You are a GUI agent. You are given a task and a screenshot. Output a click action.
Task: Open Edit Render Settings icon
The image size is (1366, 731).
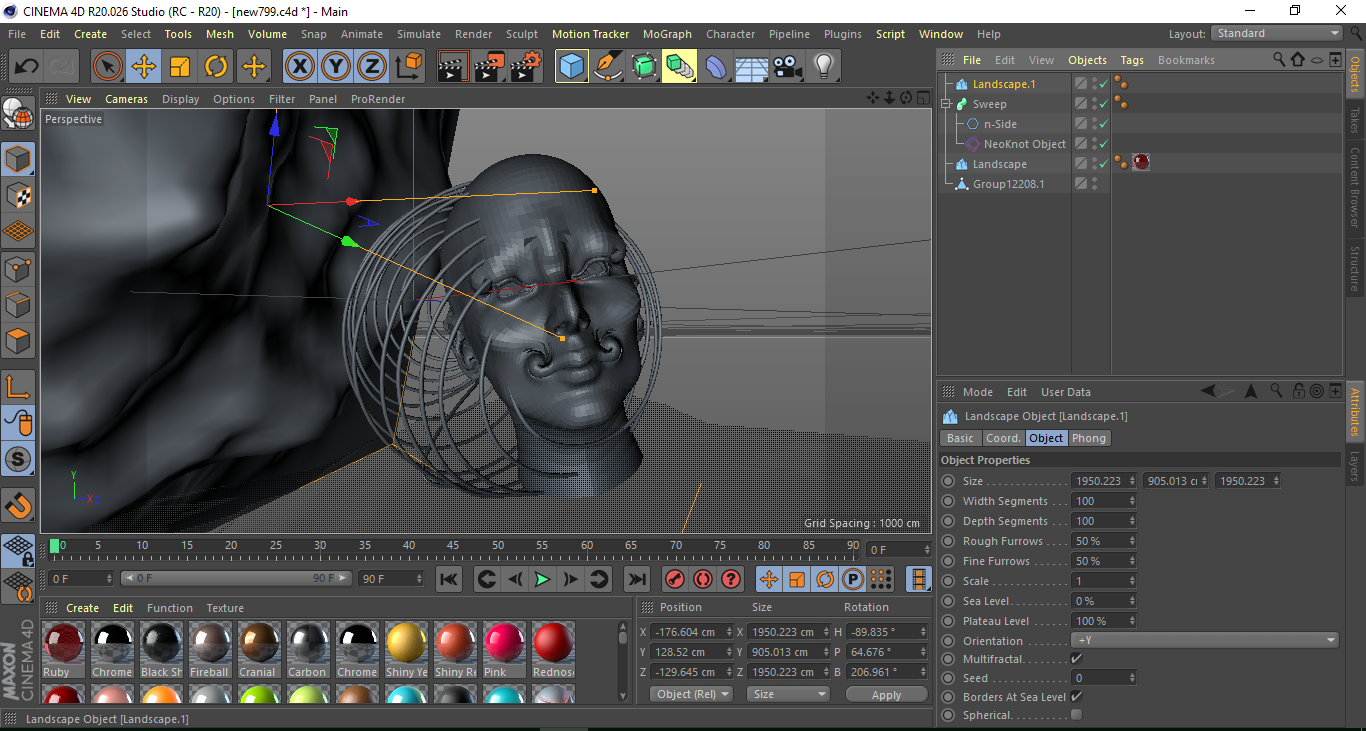[x=526, y=67]
